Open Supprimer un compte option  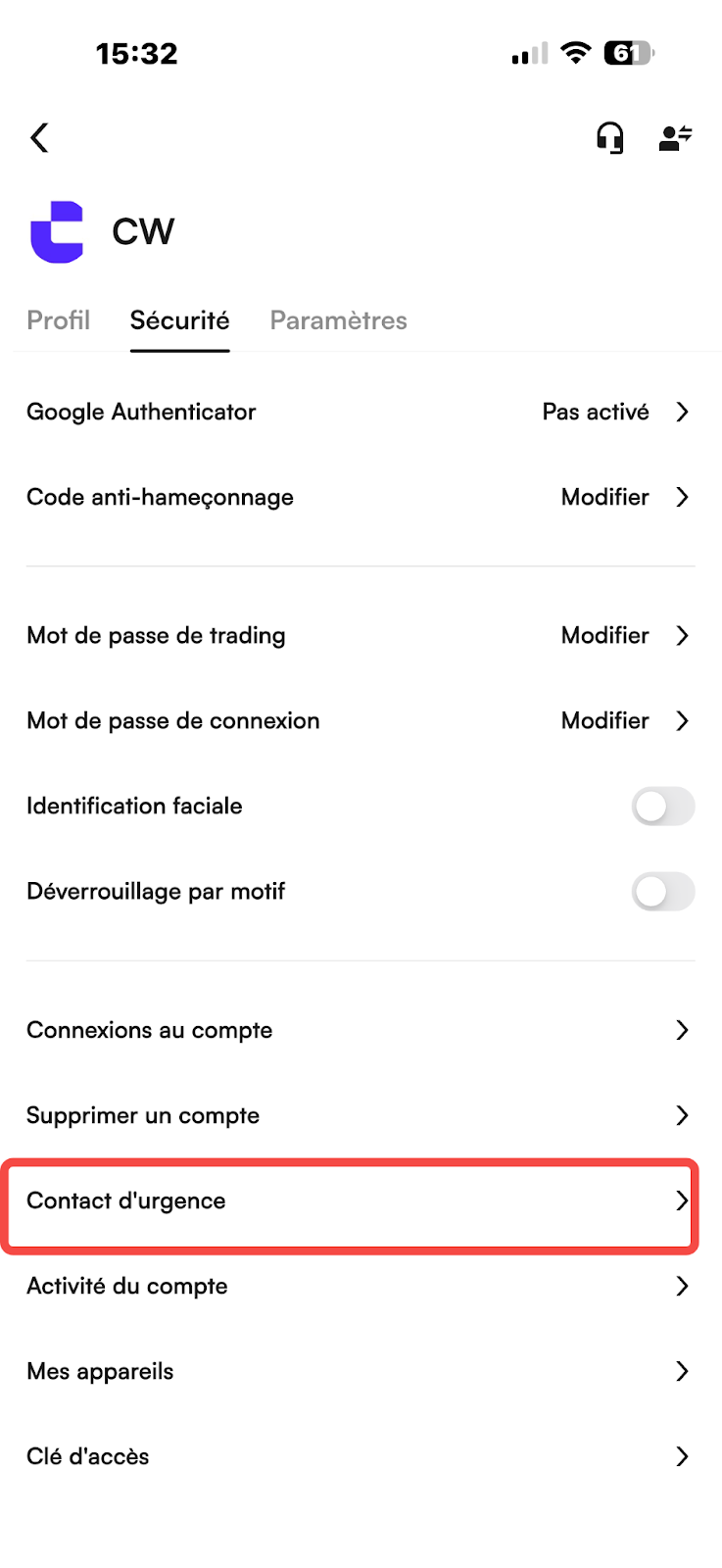coord(361,1115)
